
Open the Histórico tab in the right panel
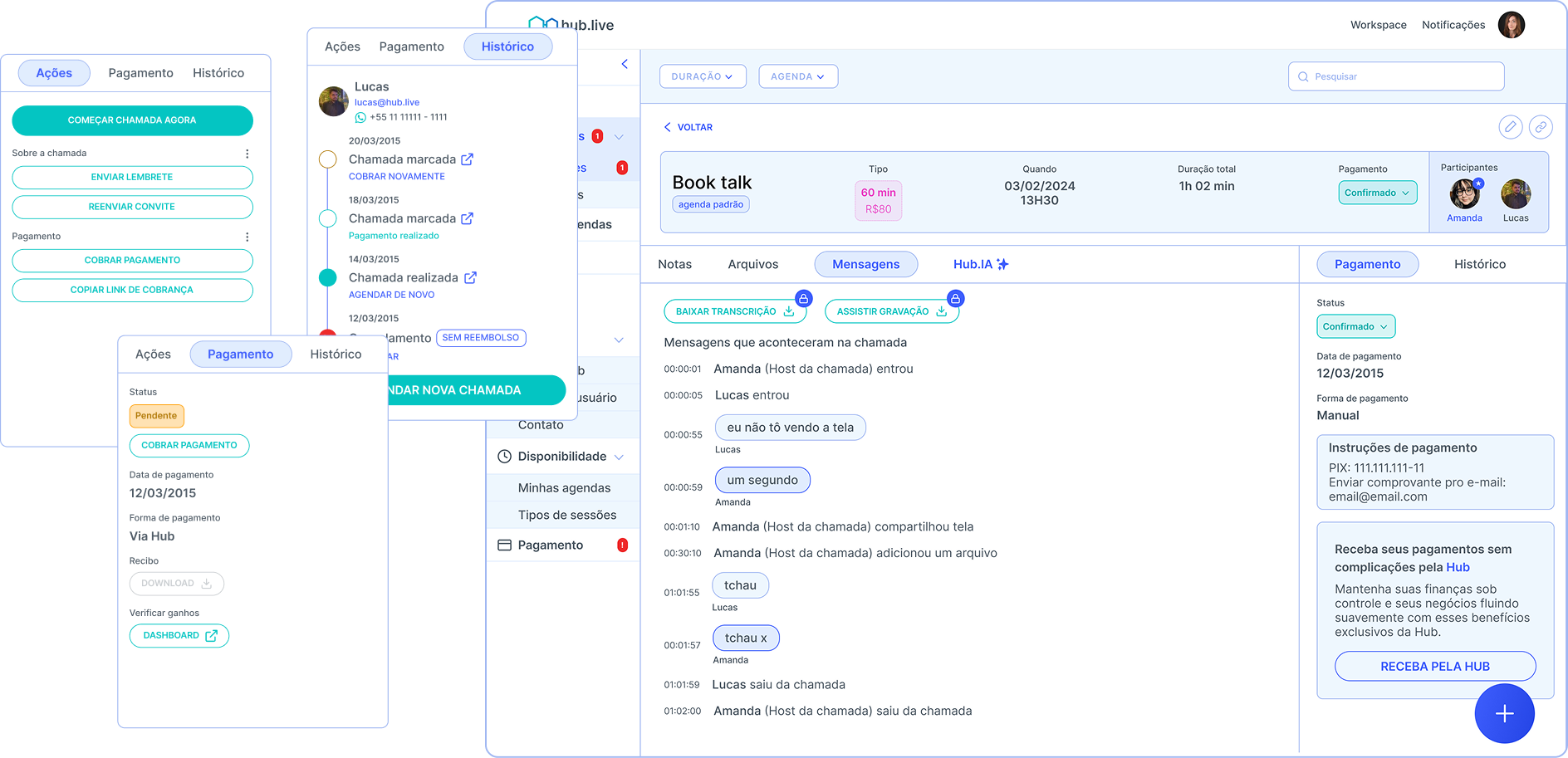(x=1479, y=264)
